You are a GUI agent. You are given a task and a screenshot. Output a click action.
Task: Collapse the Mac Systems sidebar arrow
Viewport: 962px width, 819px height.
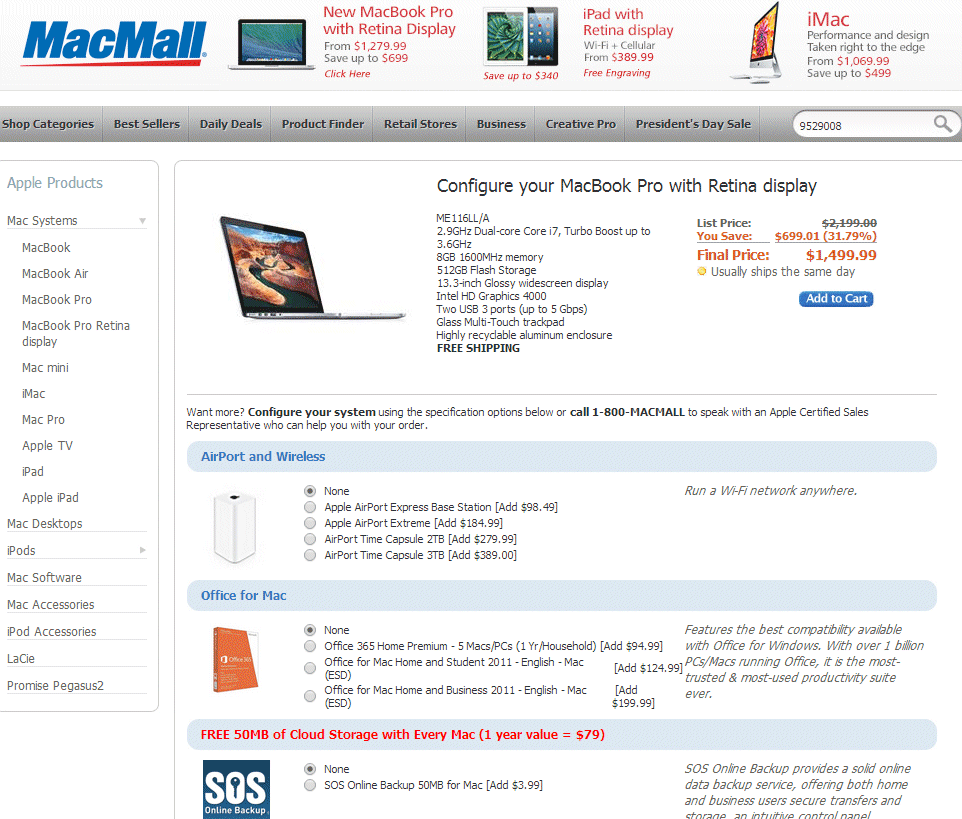[142, 221]
